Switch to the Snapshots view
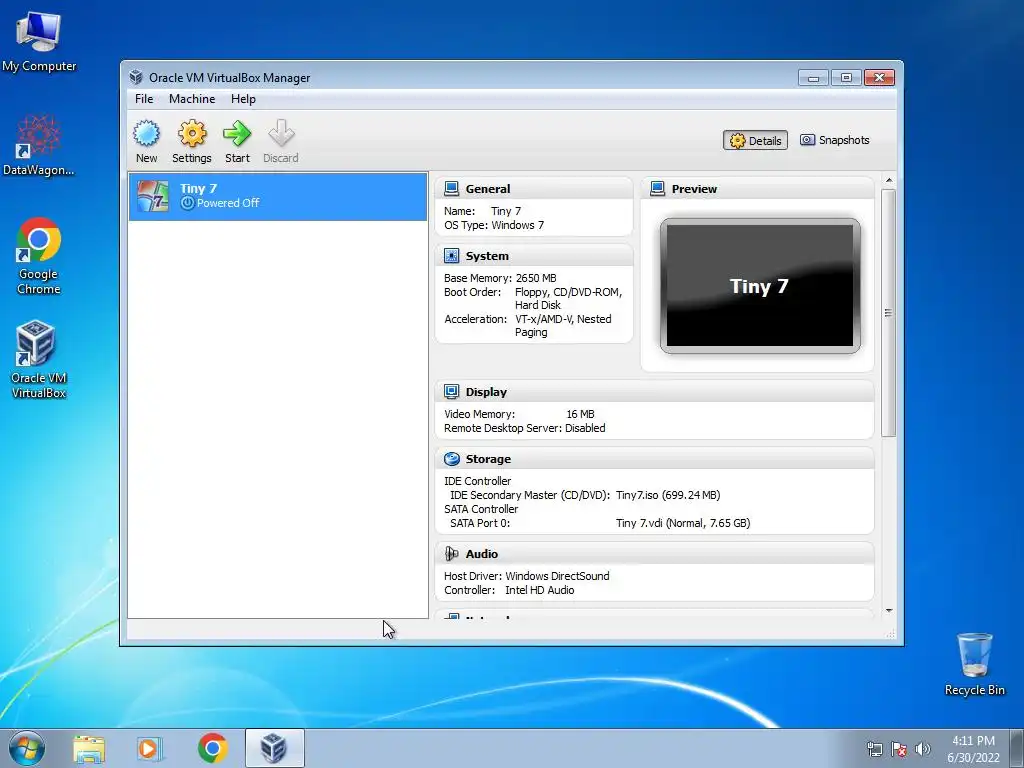 point(835,140)
